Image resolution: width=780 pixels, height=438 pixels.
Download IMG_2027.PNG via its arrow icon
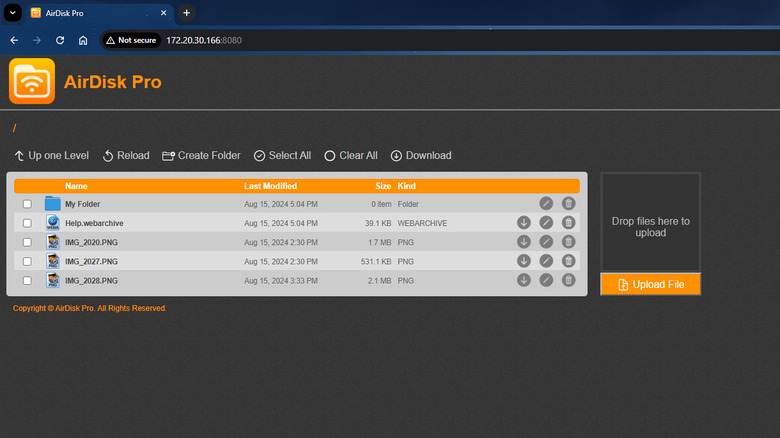click(523, 261)
